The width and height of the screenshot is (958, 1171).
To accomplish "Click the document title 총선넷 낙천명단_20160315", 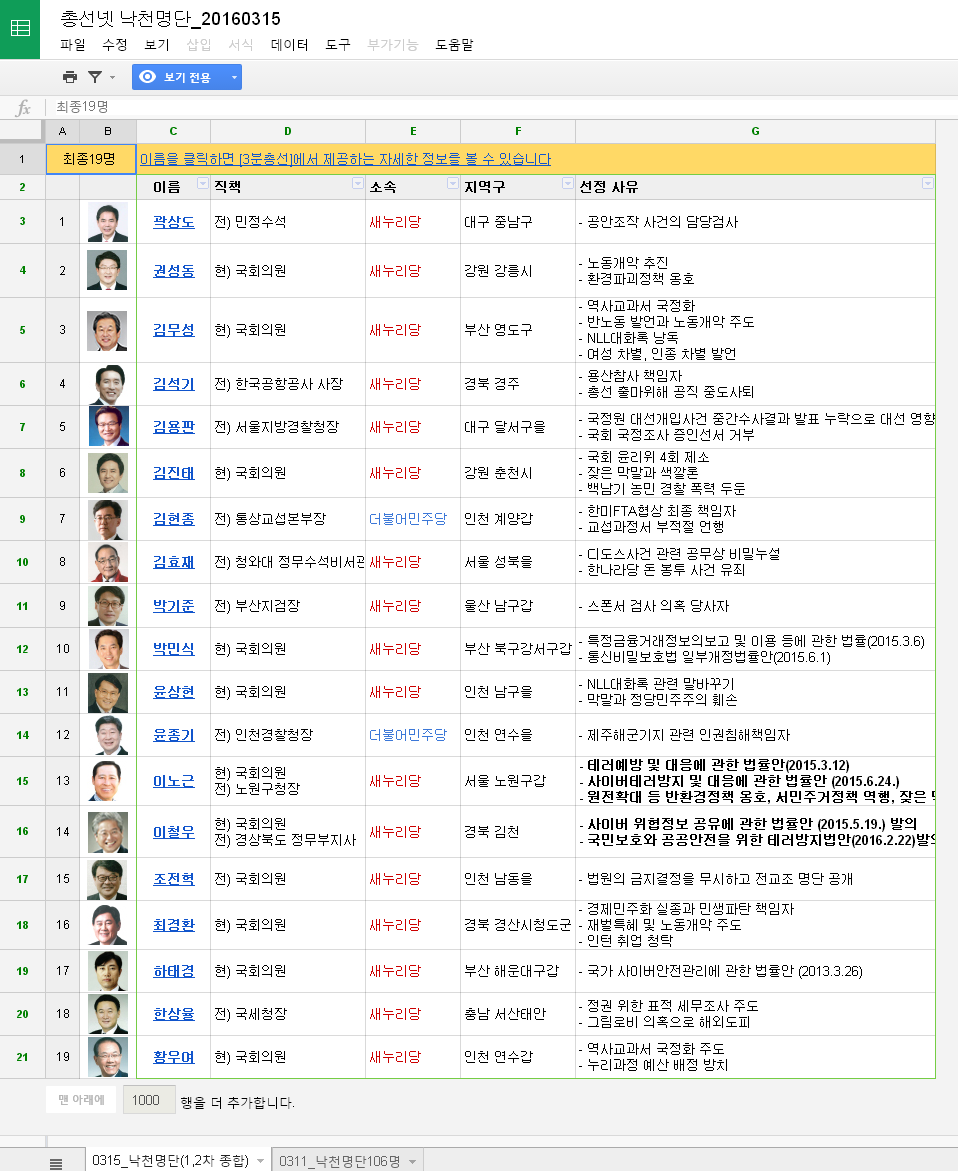I will 170,19.
